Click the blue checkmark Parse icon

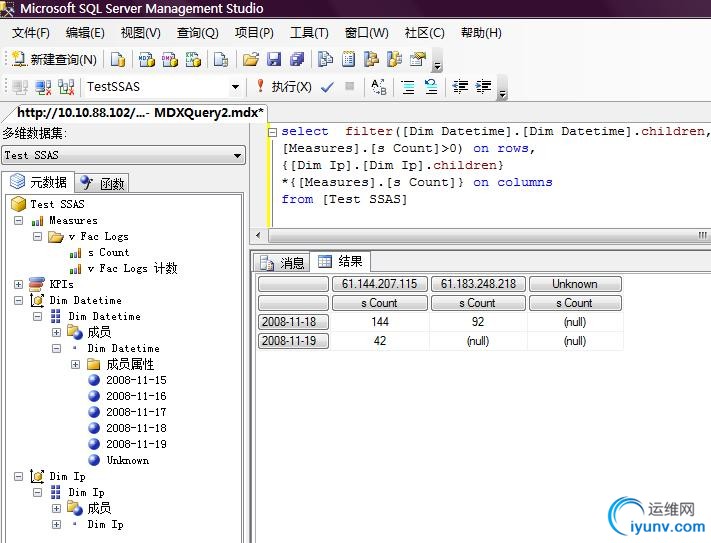click(x=327, y=87)
